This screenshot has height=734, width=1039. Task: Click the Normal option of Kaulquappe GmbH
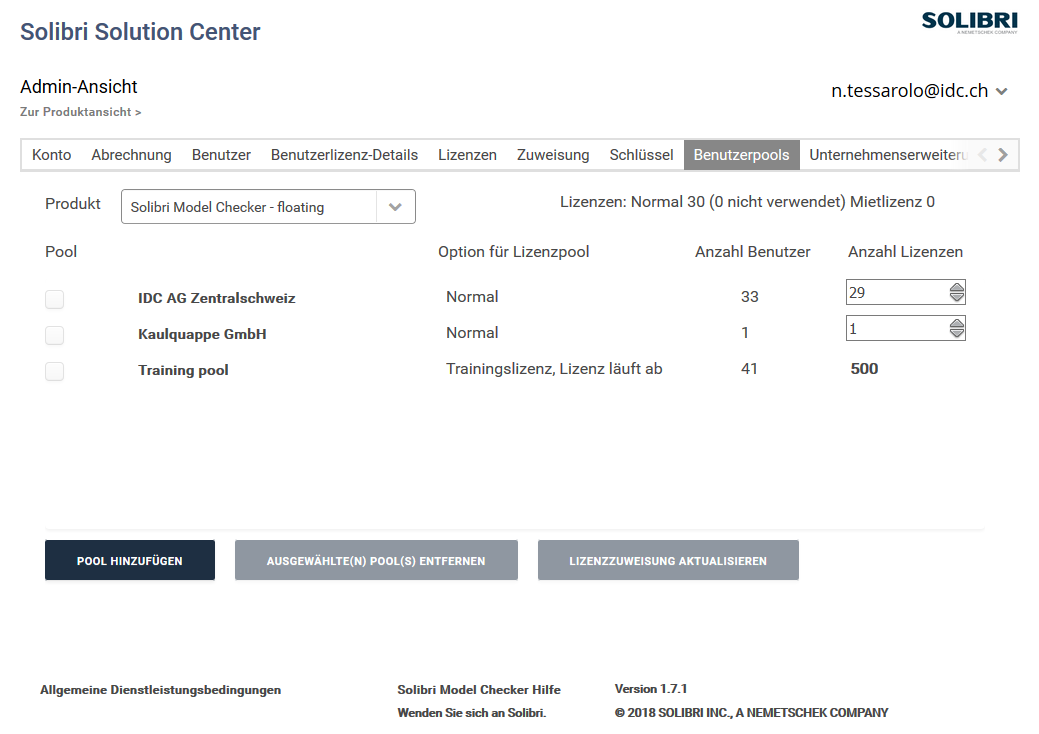click(472, 333)
